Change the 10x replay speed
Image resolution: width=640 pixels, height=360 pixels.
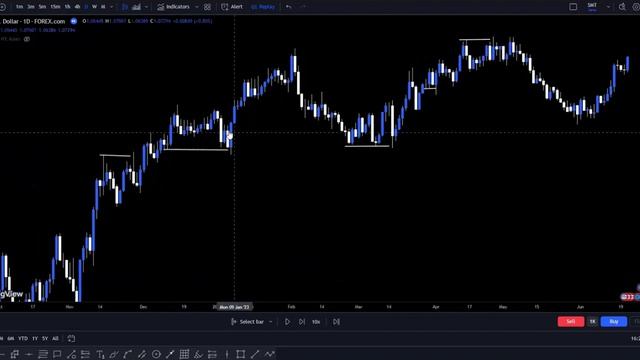[316, 322]
